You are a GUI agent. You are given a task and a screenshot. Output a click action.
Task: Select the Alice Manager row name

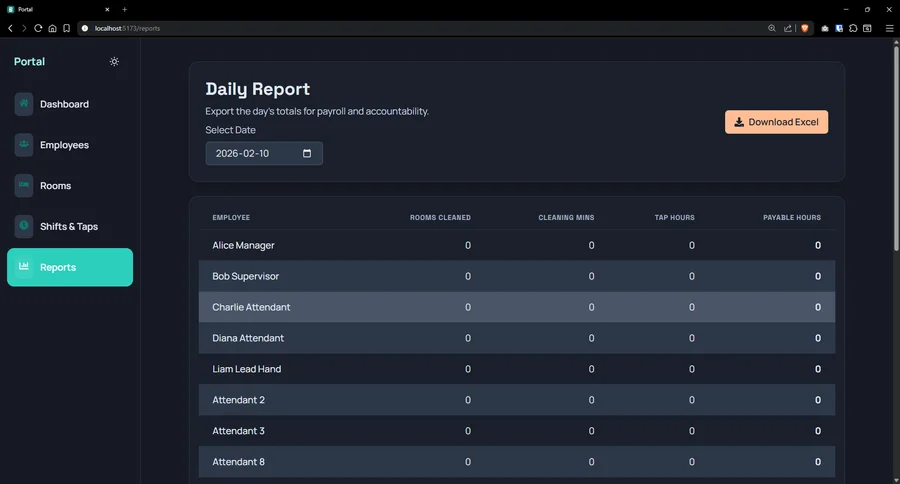pyautogui.click(x=243, y=245)
